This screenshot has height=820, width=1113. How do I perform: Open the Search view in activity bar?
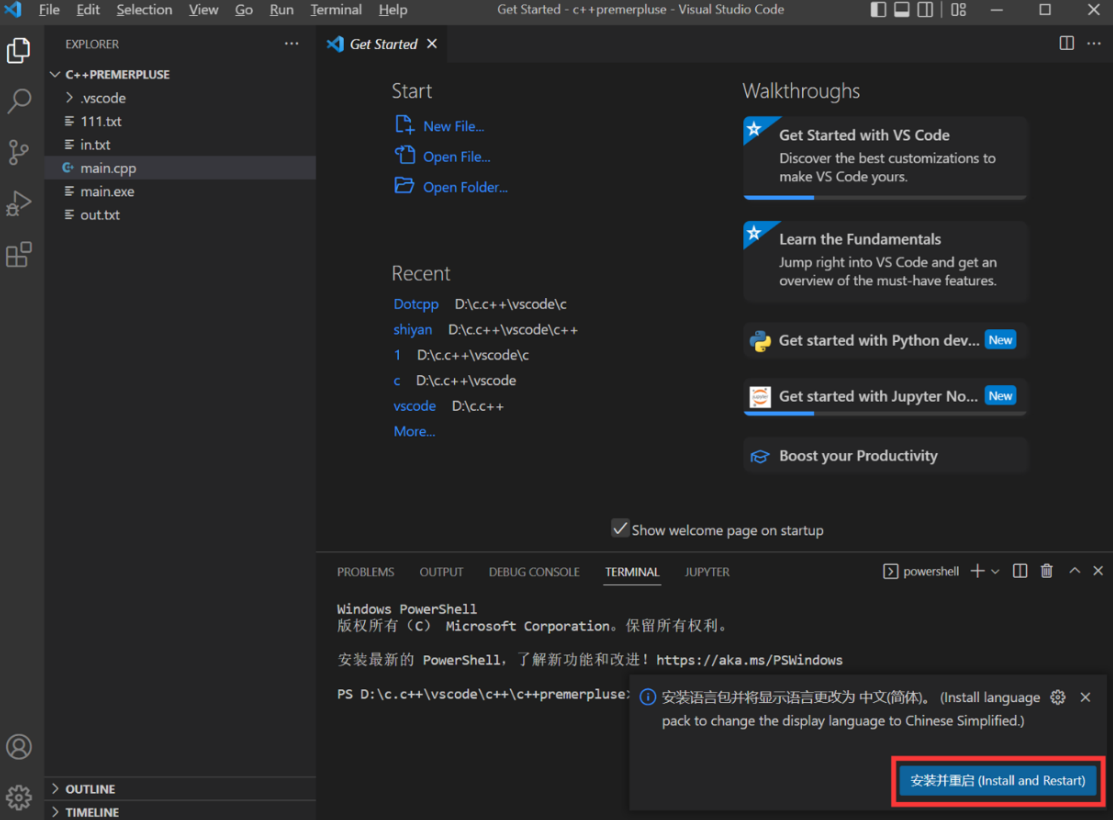(x=19, y=101)
